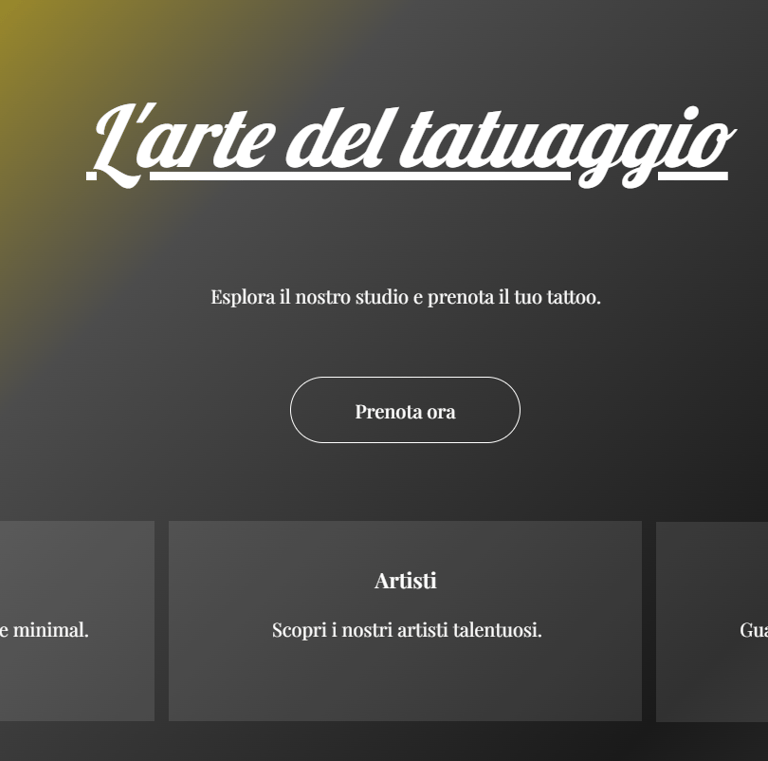Click the "Prenota ora" rounded button
Screen dimensions: 768x761
(x=405, y=410)
